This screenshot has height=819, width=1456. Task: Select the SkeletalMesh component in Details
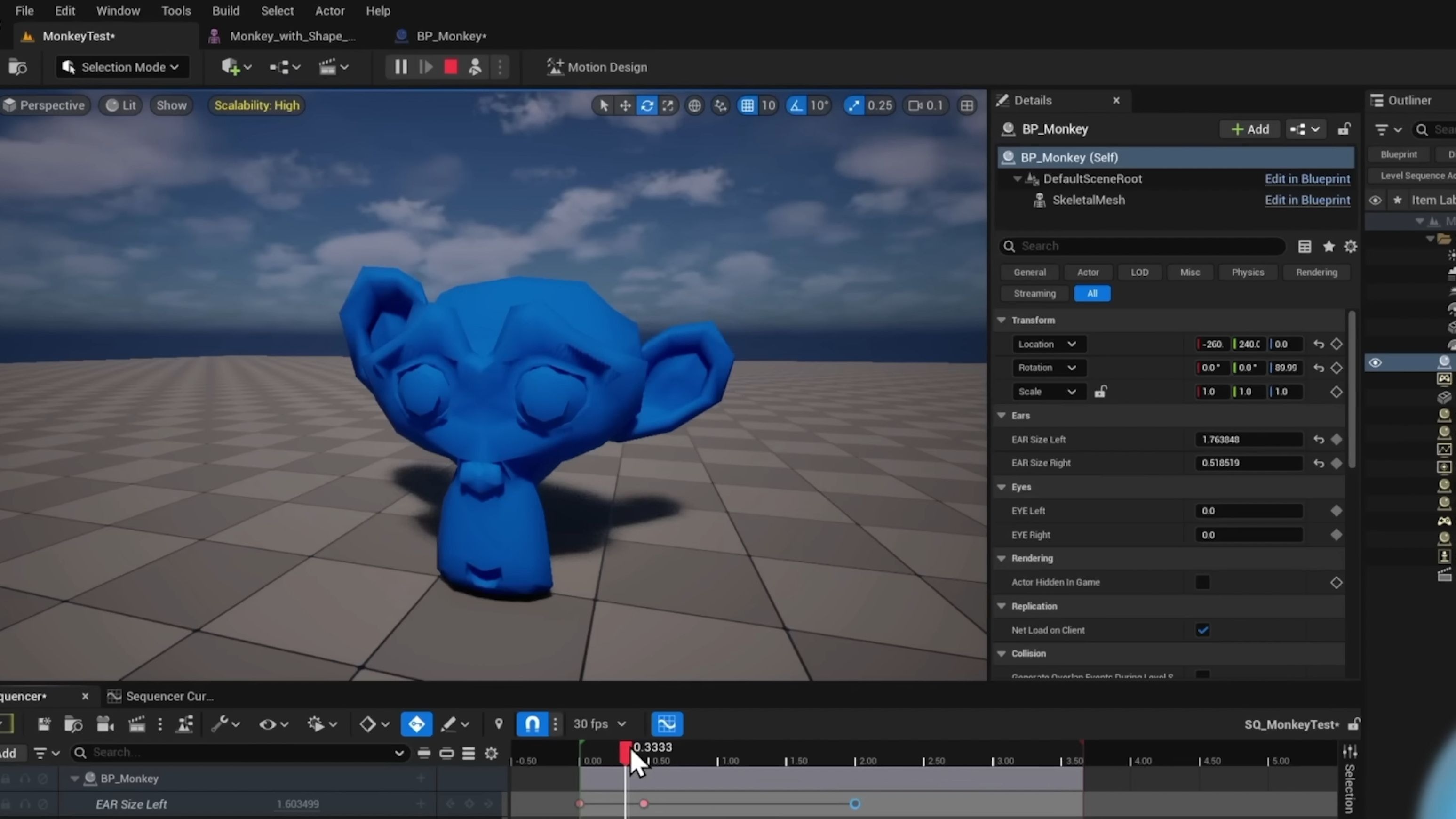[1088, 200]
